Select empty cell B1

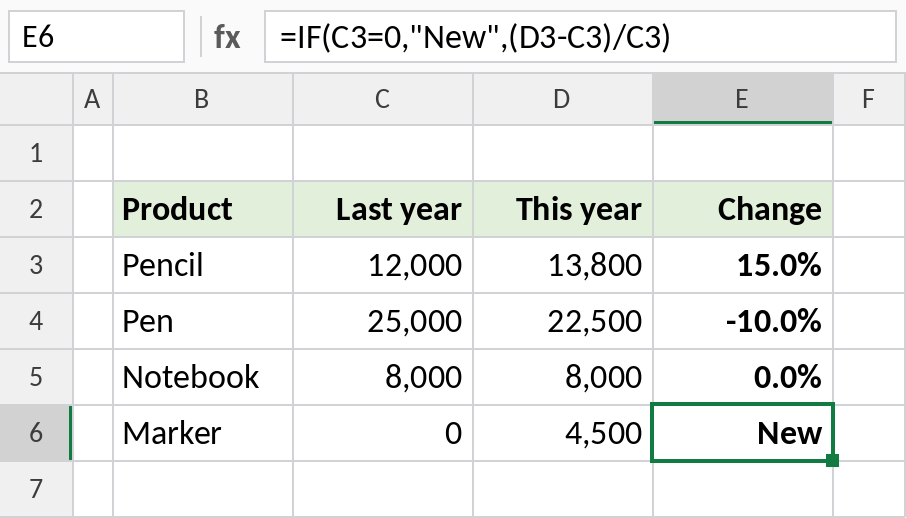tap(203, 153)
